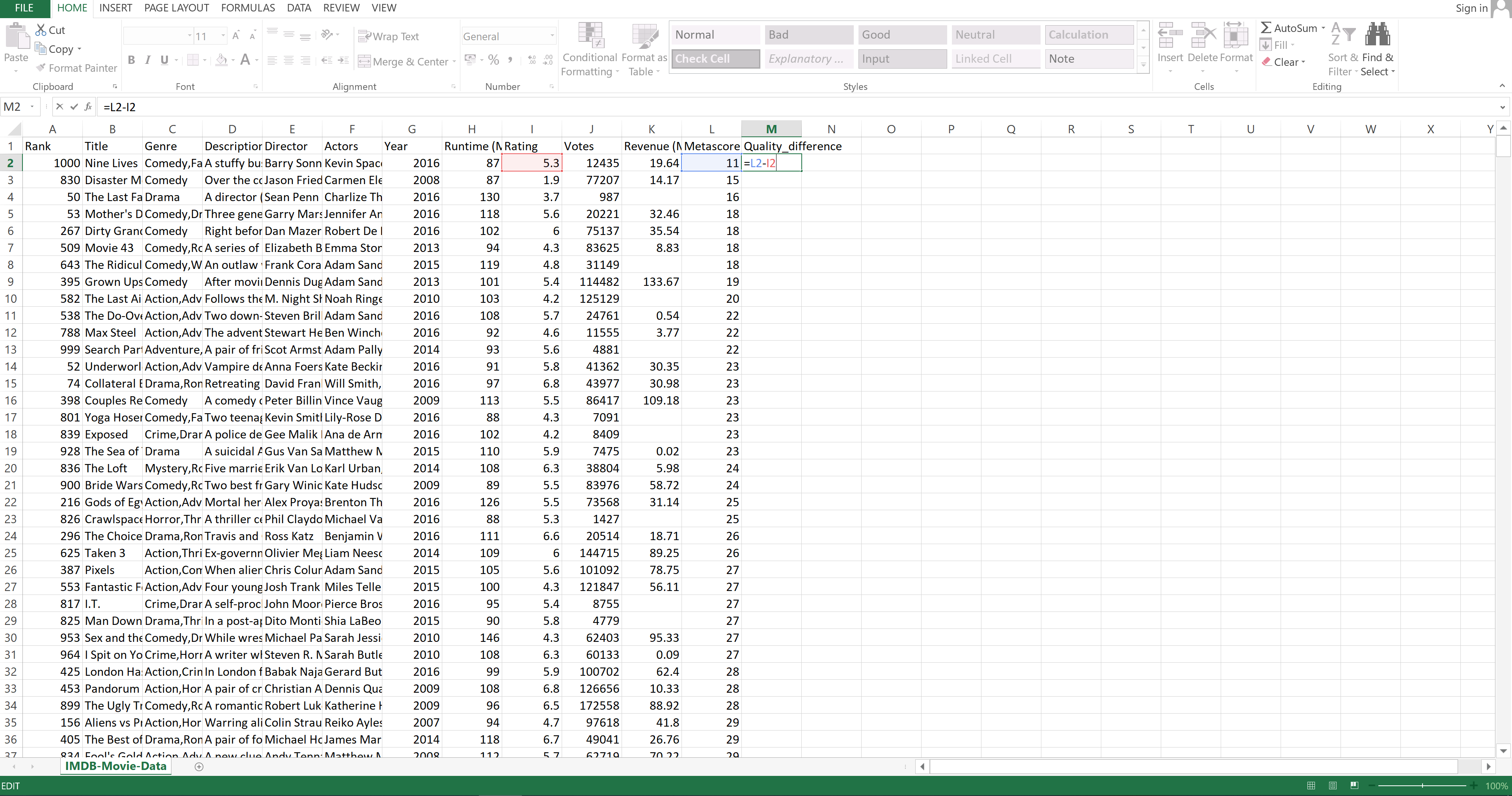
Task: Click the VIEW ribbon tab
Action: coord(384,8)
